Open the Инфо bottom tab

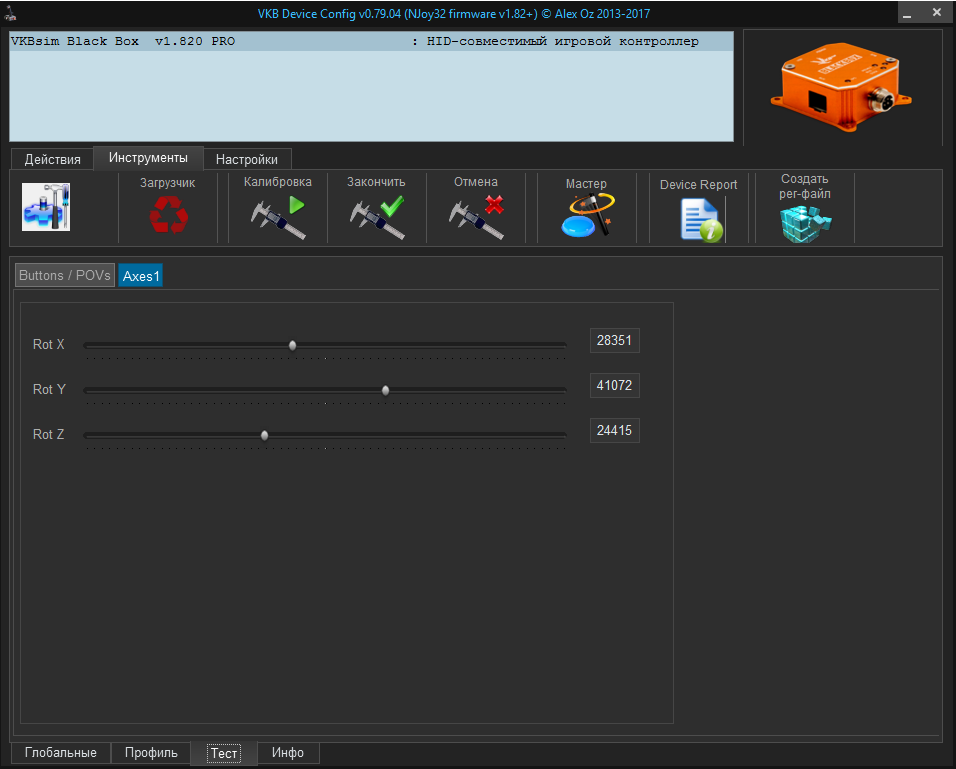pos(288,753)
